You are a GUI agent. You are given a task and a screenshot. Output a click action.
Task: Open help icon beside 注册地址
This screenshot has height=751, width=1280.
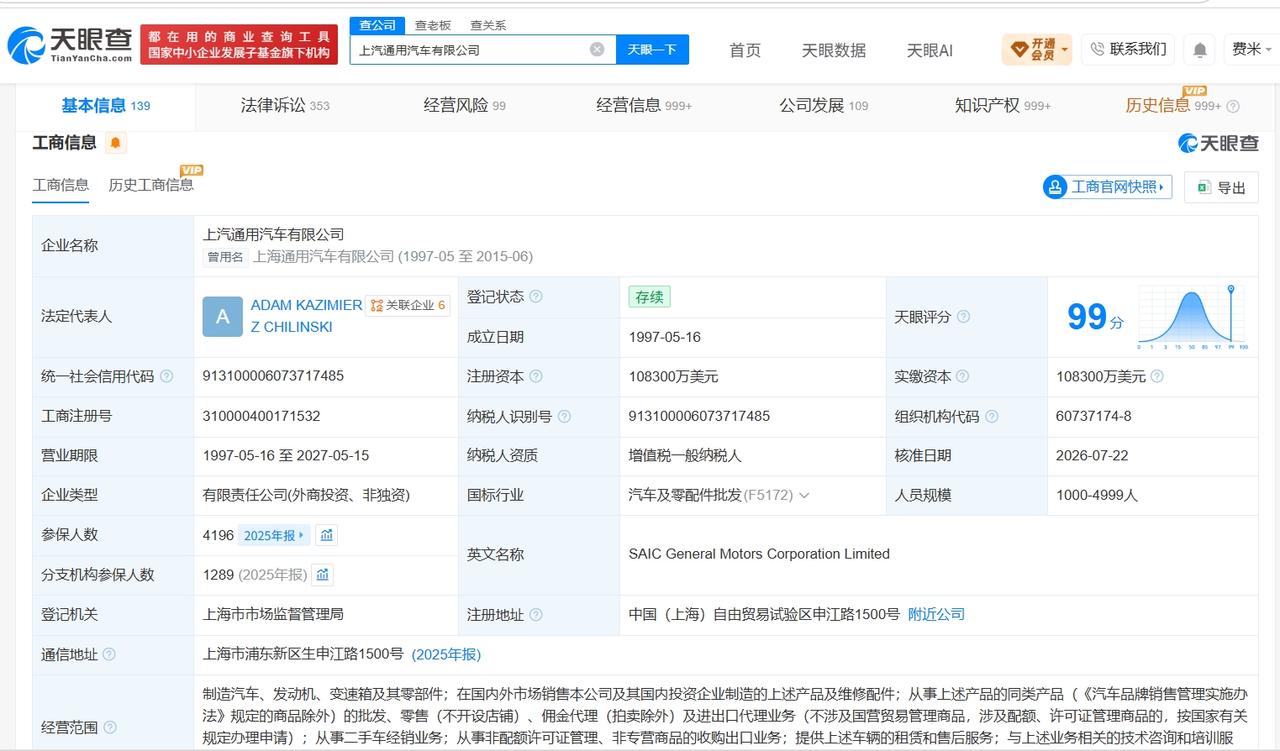click(x=536, y=615)
